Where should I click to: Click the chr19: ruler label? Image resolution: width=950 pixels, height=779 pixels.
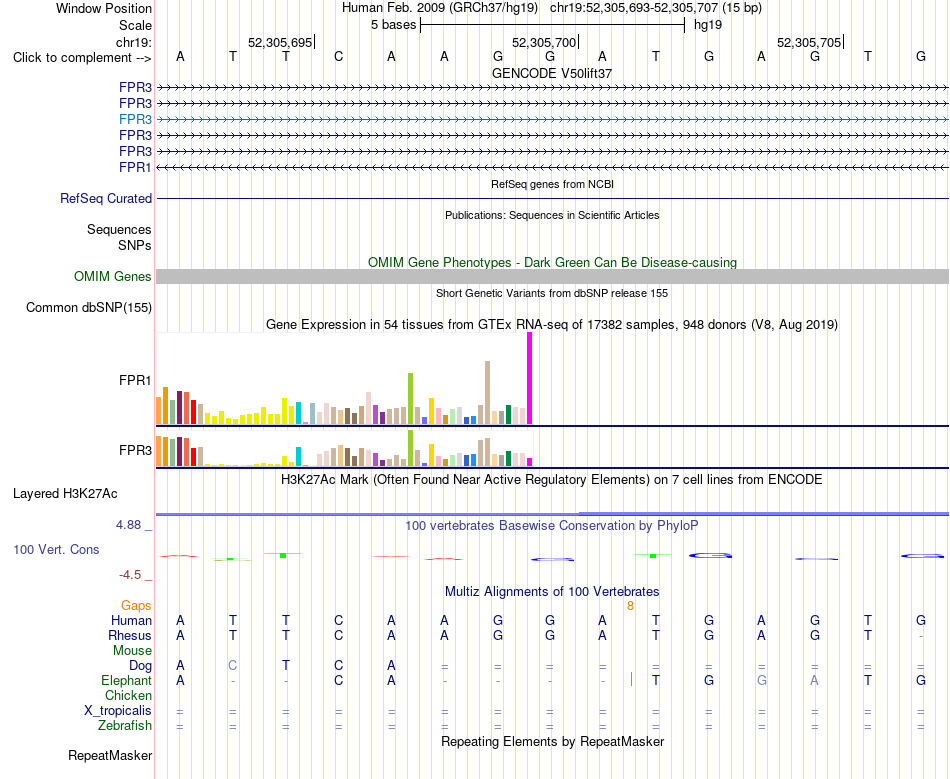pos(134,42)
